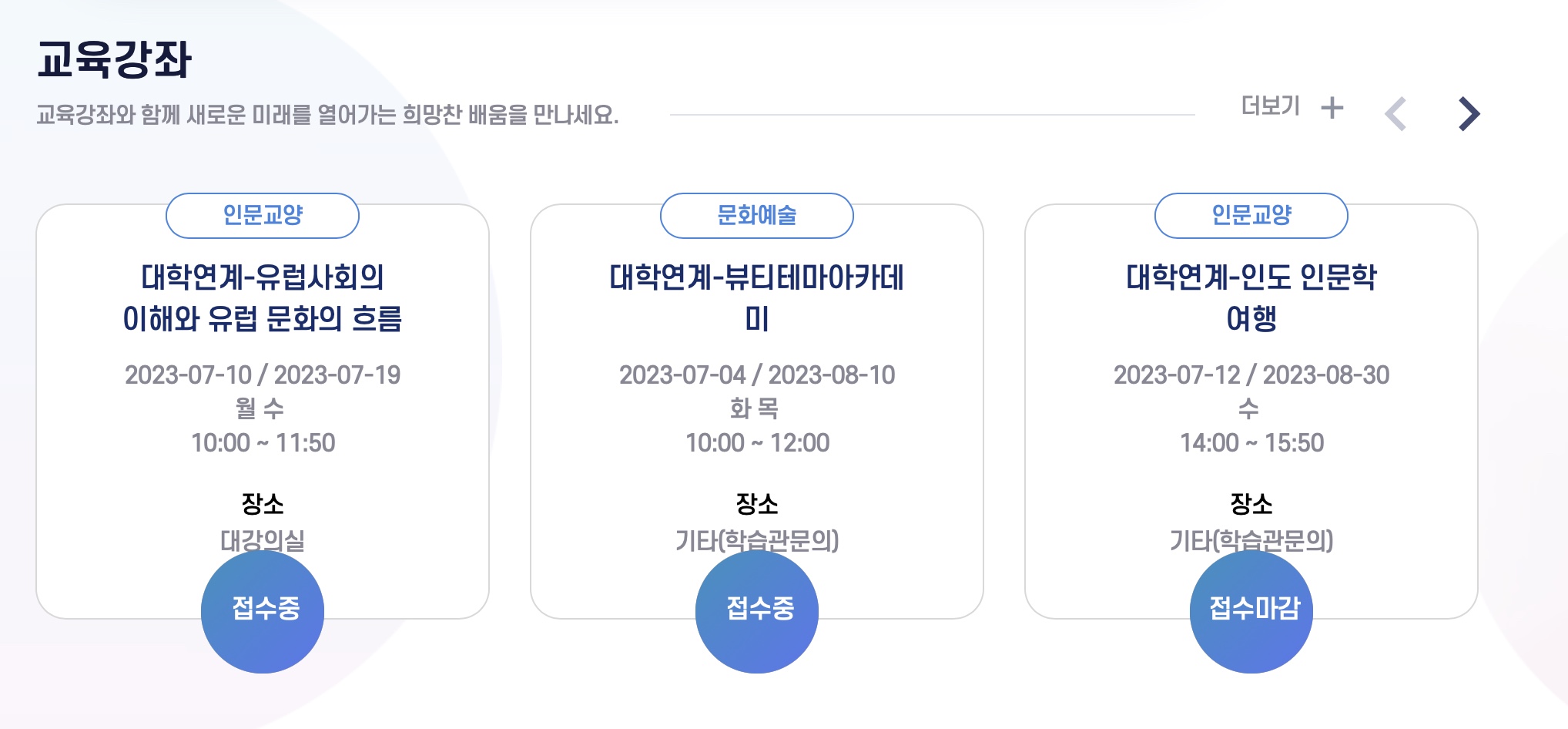The height and width of the screenshot is (729, 1568).
Task: Click the 대강의실 location text
Action: tap(263, 540)
